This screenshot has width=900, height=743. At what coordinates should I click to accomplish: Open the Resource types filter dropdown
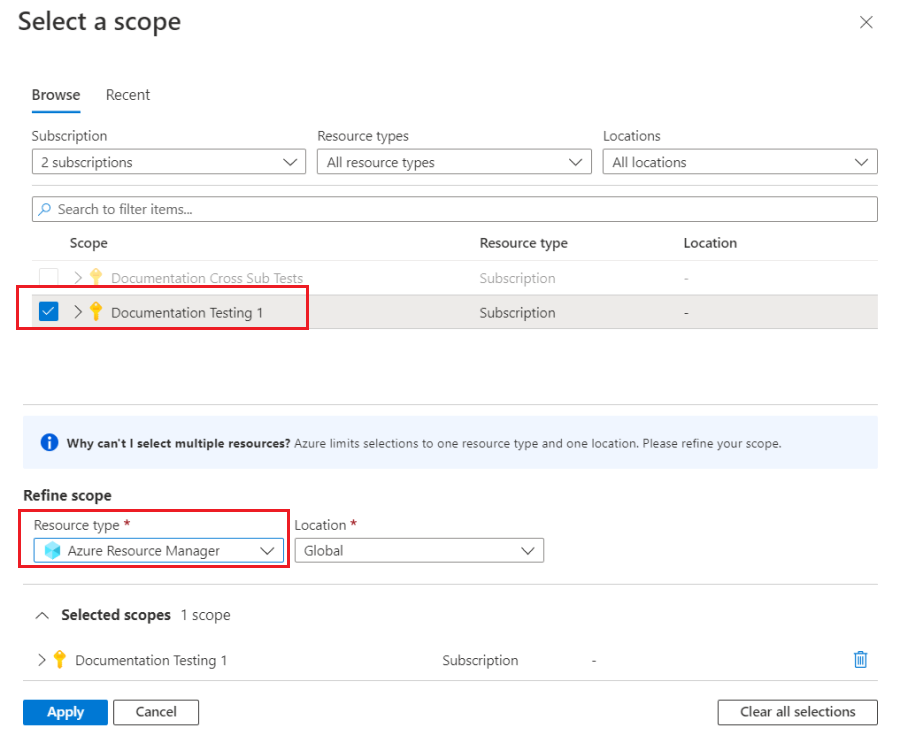454,162
